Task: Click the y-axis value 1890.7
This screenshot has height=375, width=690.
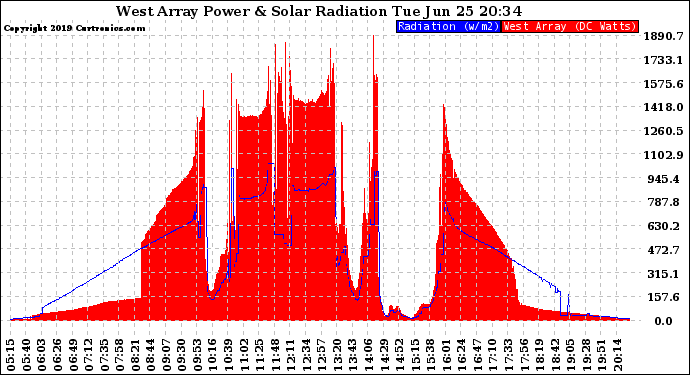Action: 664,36
